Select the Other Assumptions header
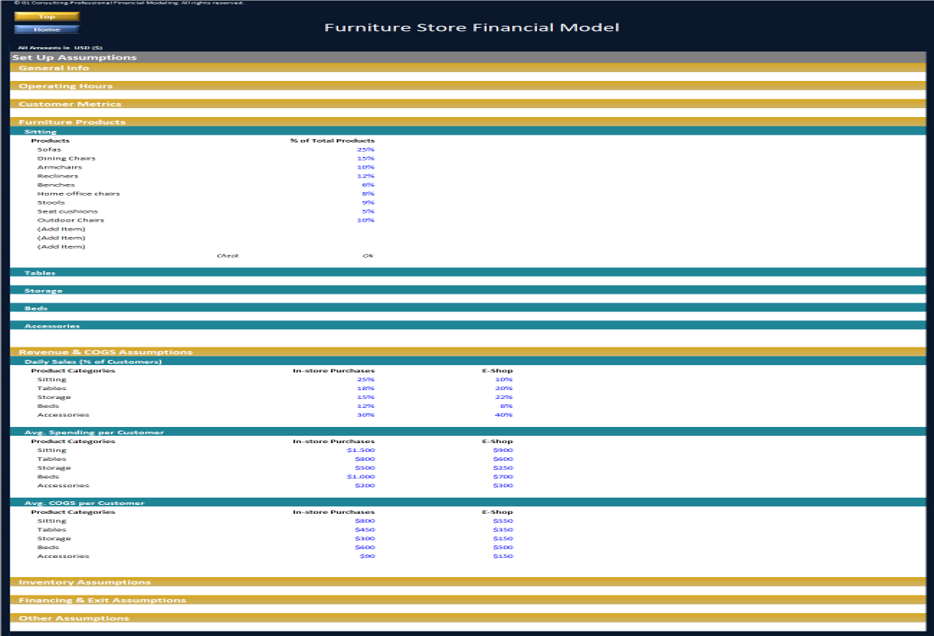The width and height of the screenshot is (934, 636). (468, 618)
